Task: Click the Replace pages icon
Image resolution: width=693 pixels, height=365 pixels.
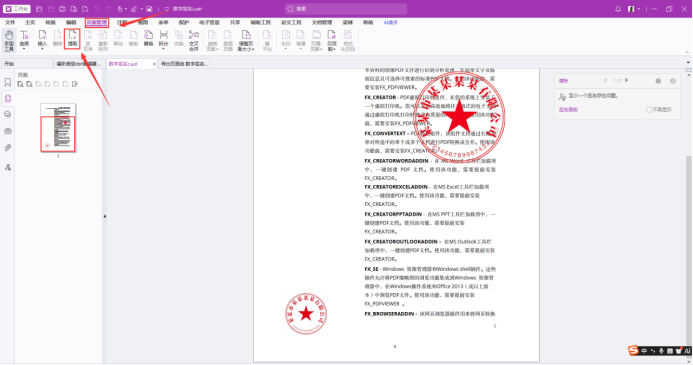Action: pos(148,38)
